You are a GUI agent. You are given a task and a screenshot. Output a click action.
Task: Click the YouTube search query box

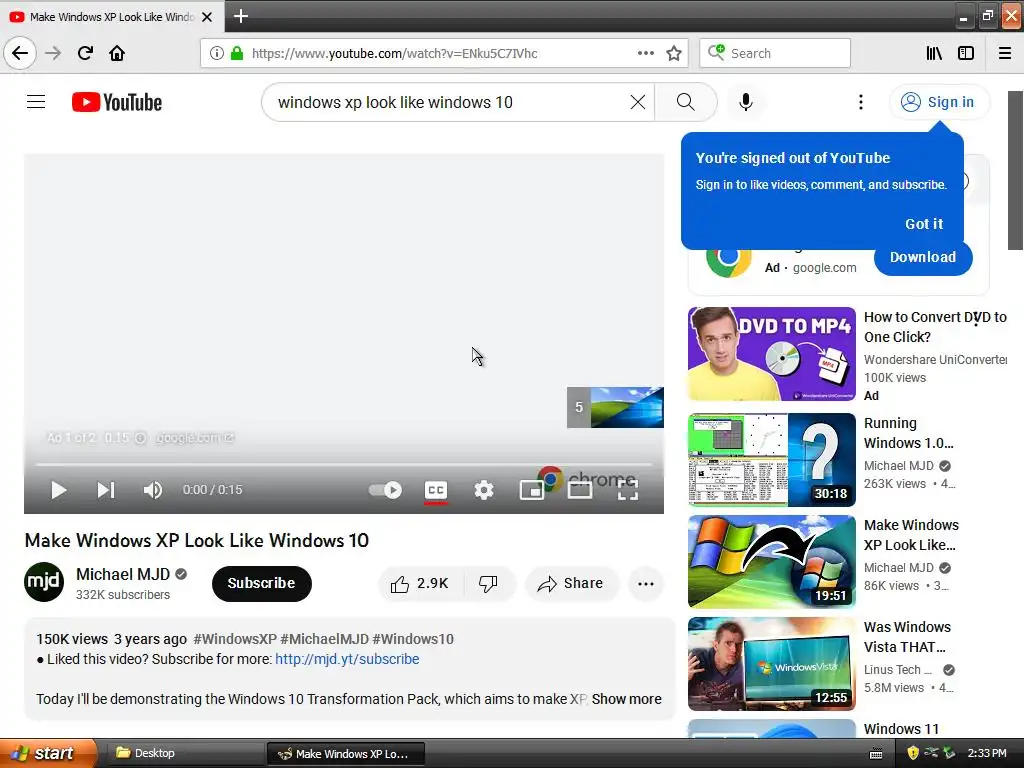click(x=451, y=102)
